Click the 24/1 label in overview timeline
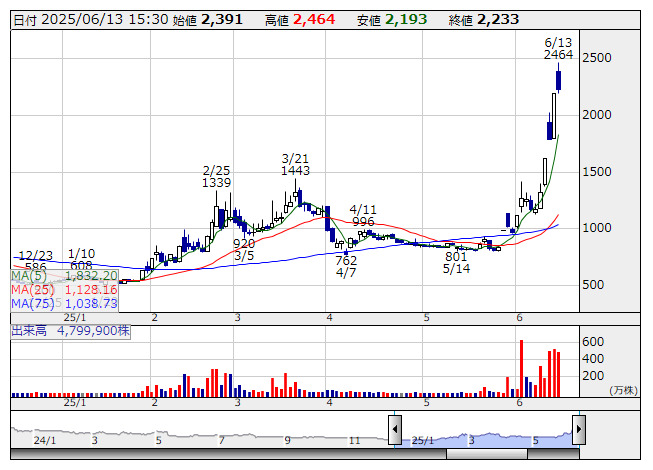 pyautogui.click(x=45, y=440)
